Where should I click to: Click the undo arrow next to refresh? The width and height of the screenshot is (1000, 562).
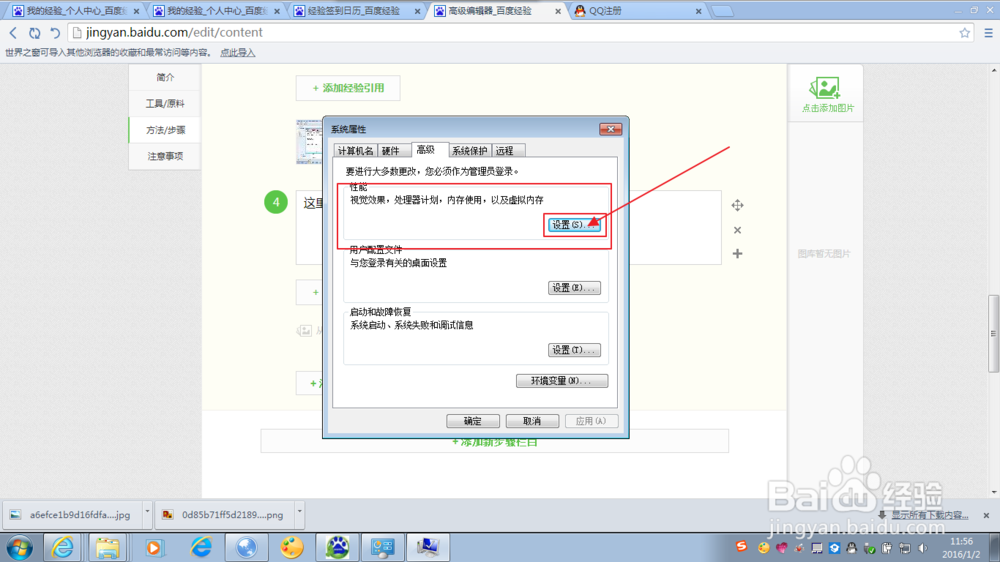(55, 33)
